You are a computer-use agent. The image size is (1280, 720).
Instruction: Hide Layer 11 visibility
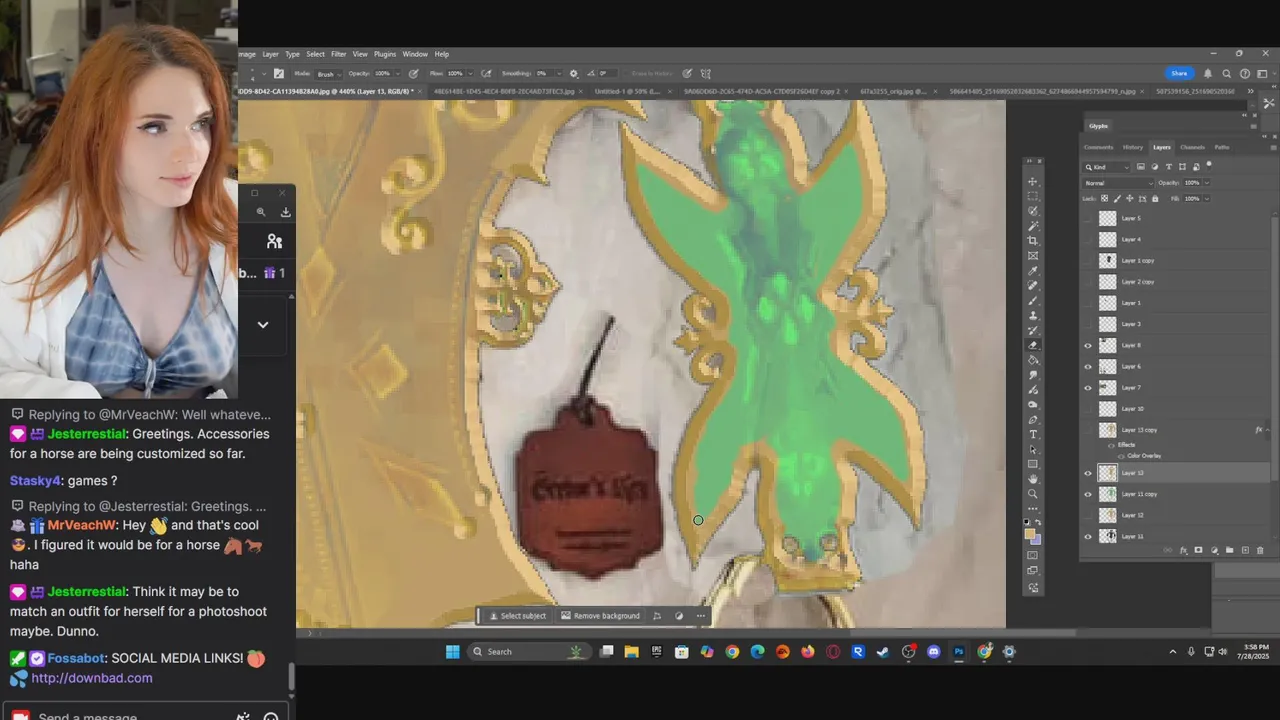(x=1088, y=536)
